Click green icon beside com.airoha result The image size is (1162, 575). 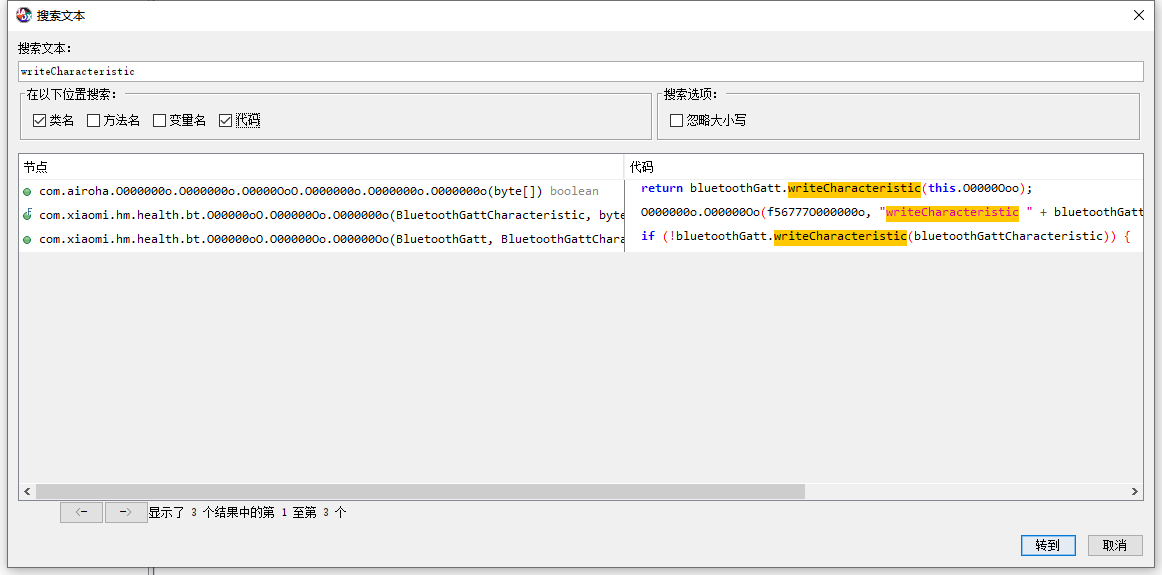click(x=28, y=191)
